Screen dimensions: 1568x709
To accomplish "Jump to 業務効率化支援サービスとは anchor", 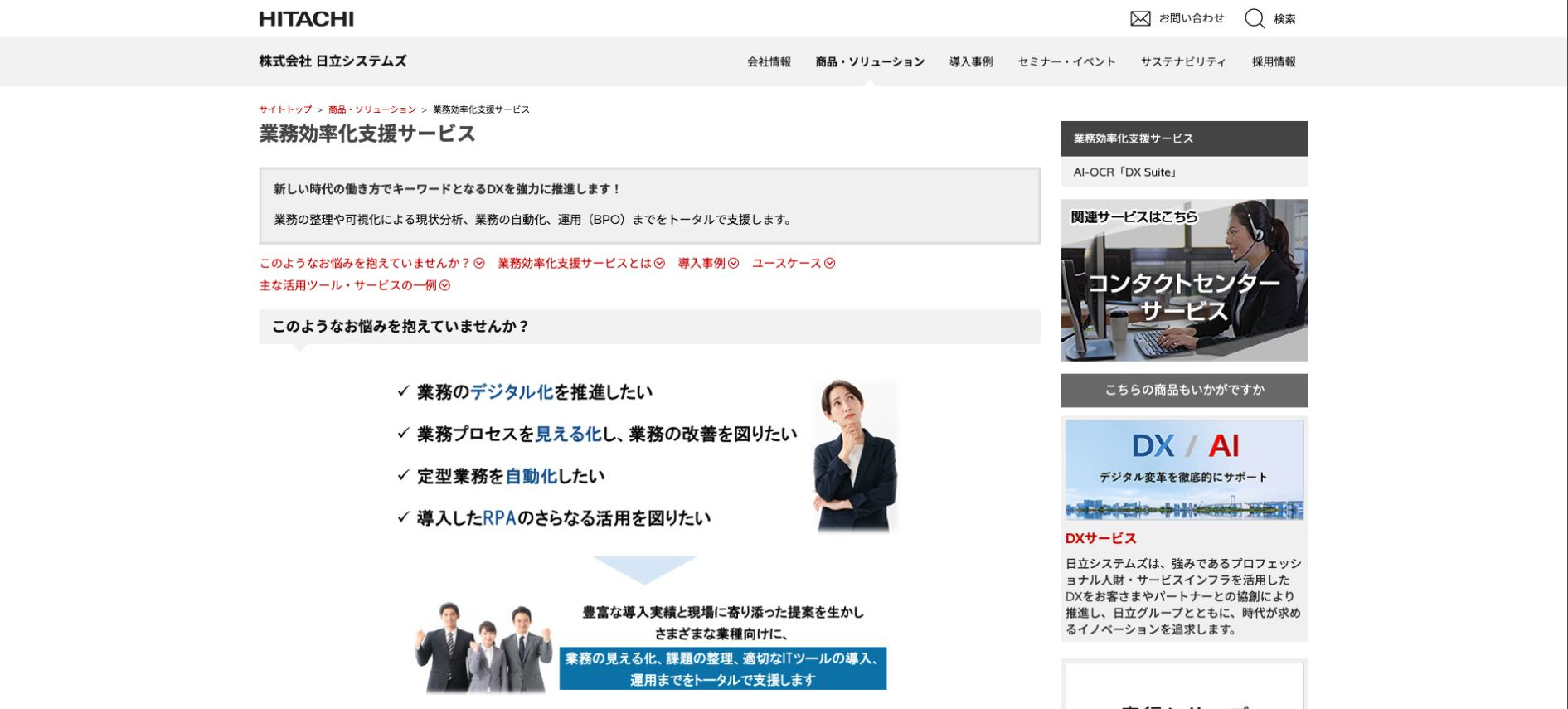I will (x=575, y=263).
